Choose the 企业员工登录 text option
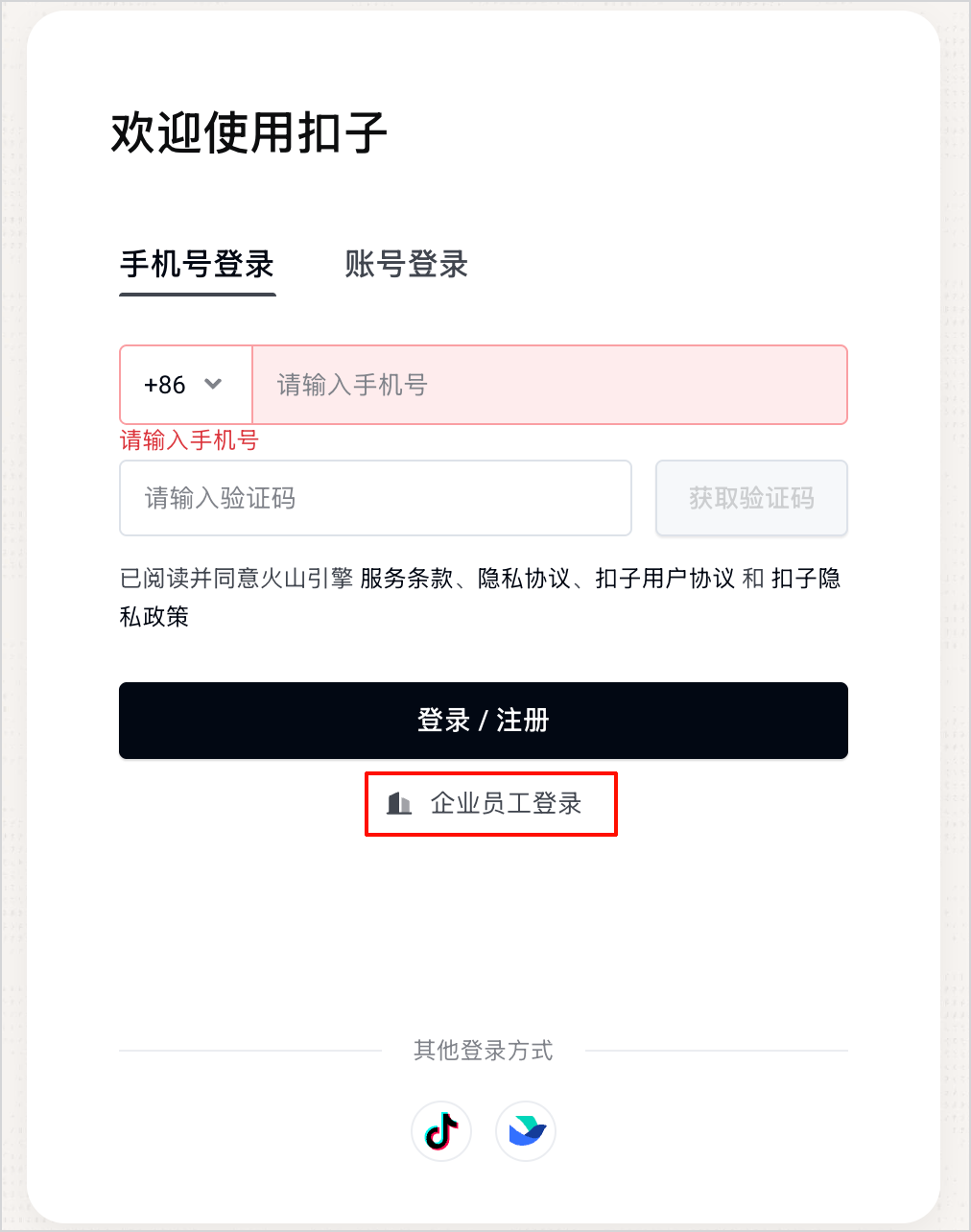 pyautogui.click(x=507, y=803)
